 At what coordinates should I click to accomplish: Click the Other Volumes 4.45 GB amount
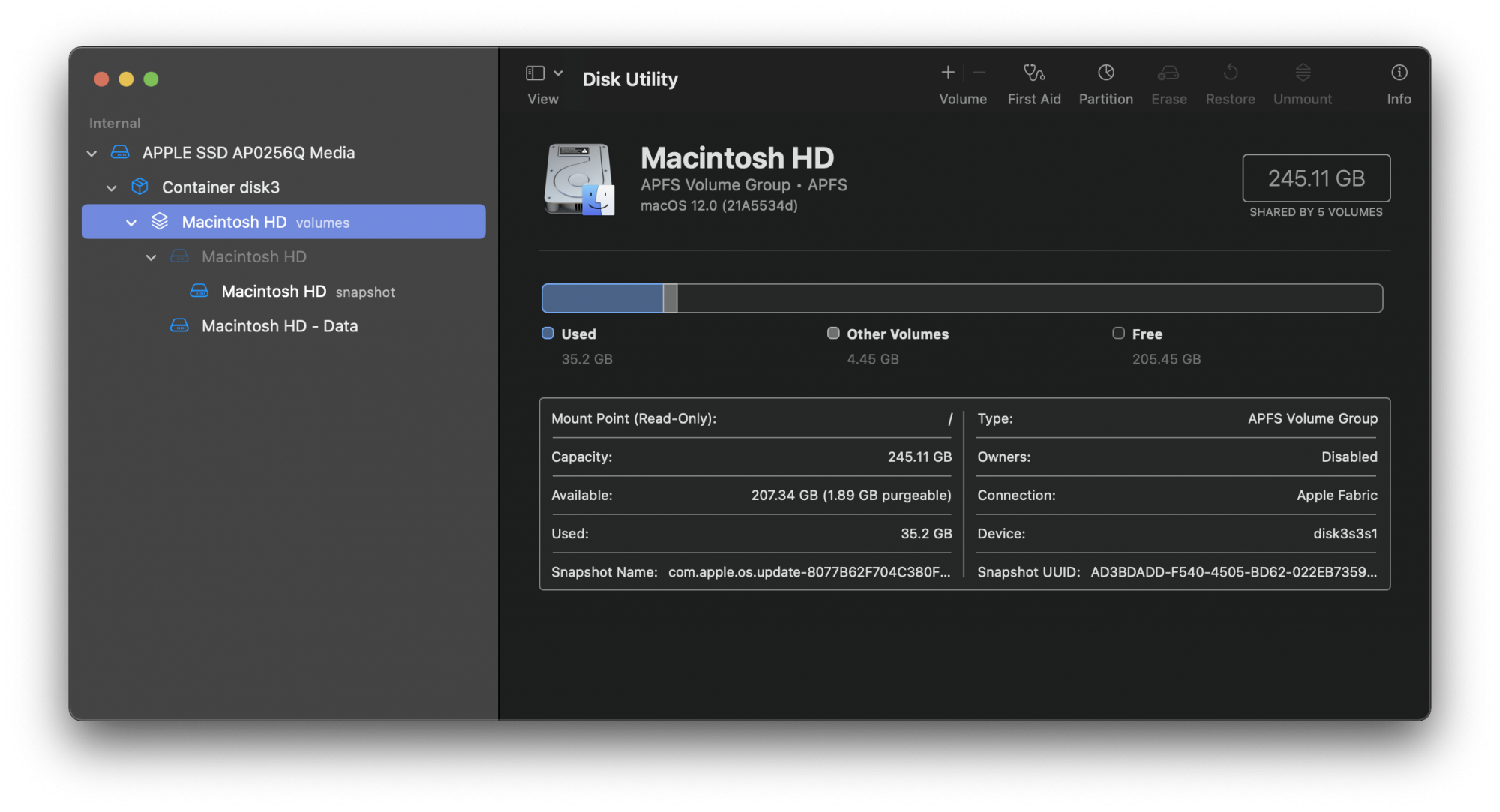(x=873, y=359)
